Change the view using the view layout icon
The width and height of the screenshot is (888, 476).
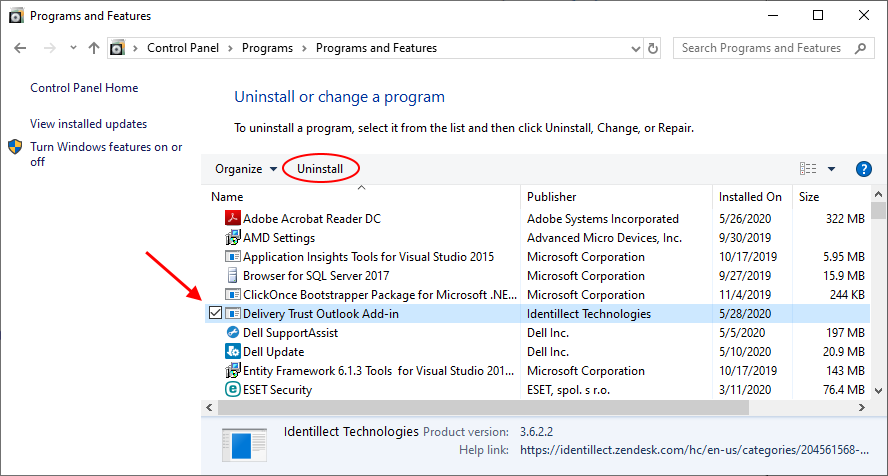[x=808, y=169]
